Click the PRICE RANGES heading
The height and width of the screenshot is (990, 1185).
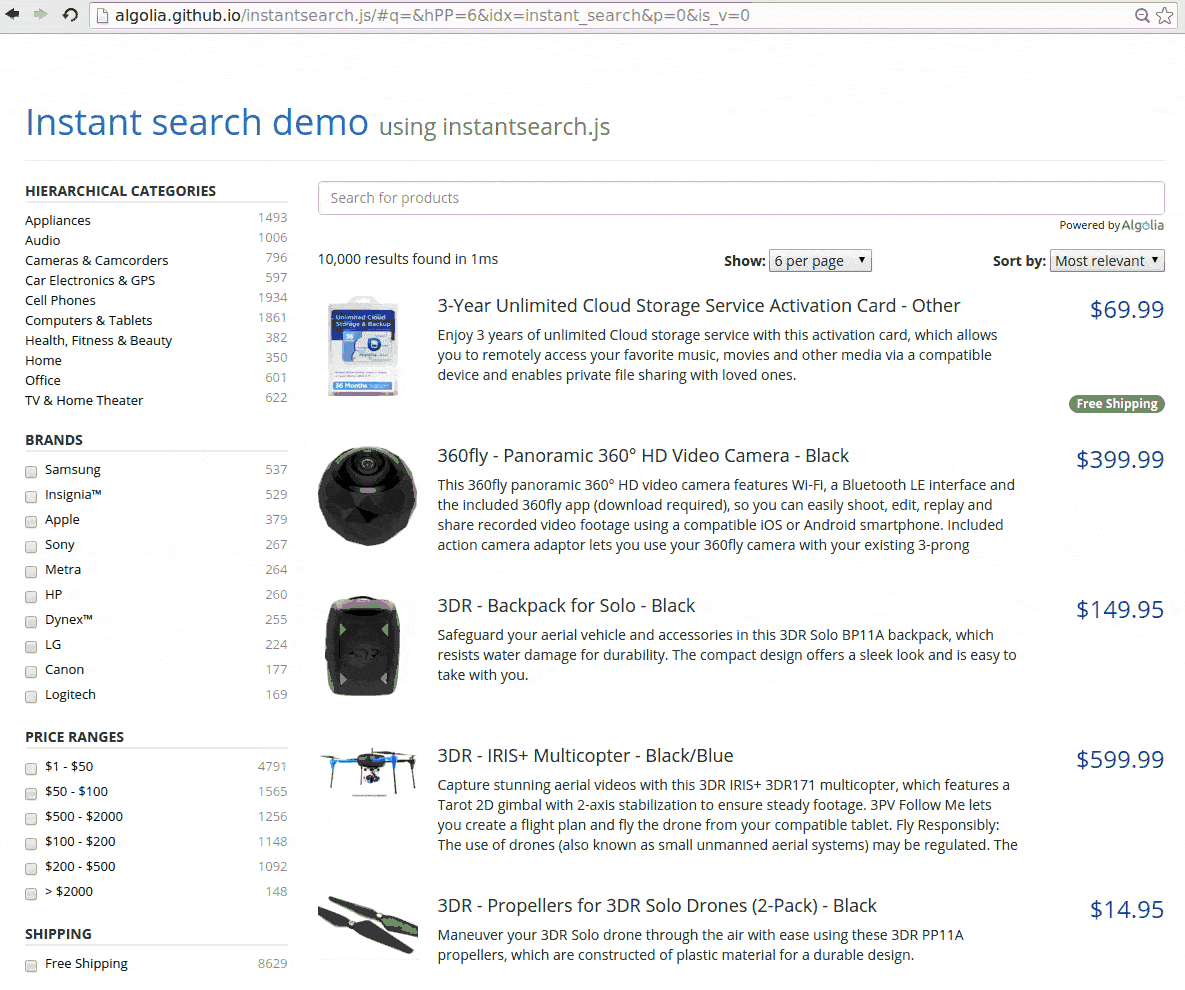[x=75, y=737]
